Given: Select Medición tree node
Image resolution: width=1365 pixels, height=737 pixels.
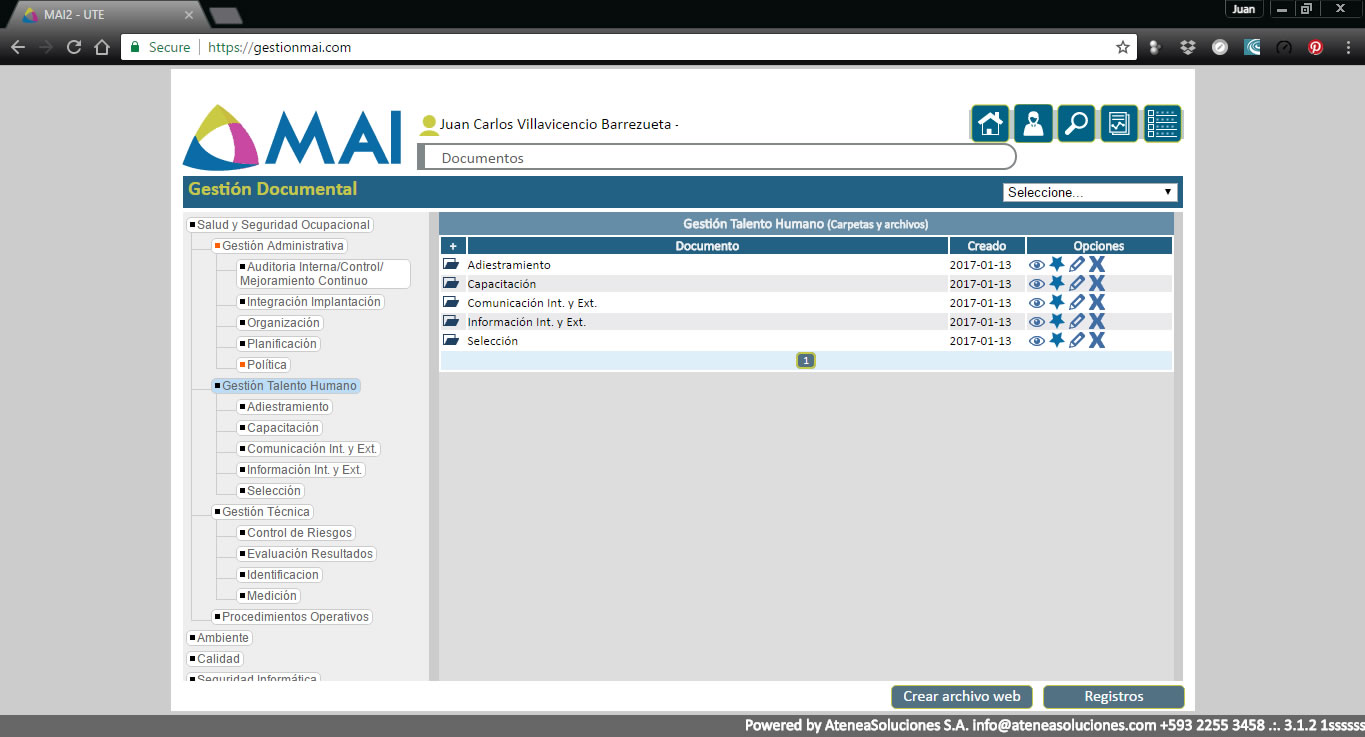Looking at the screenshot, I should (x=271, y=596).
